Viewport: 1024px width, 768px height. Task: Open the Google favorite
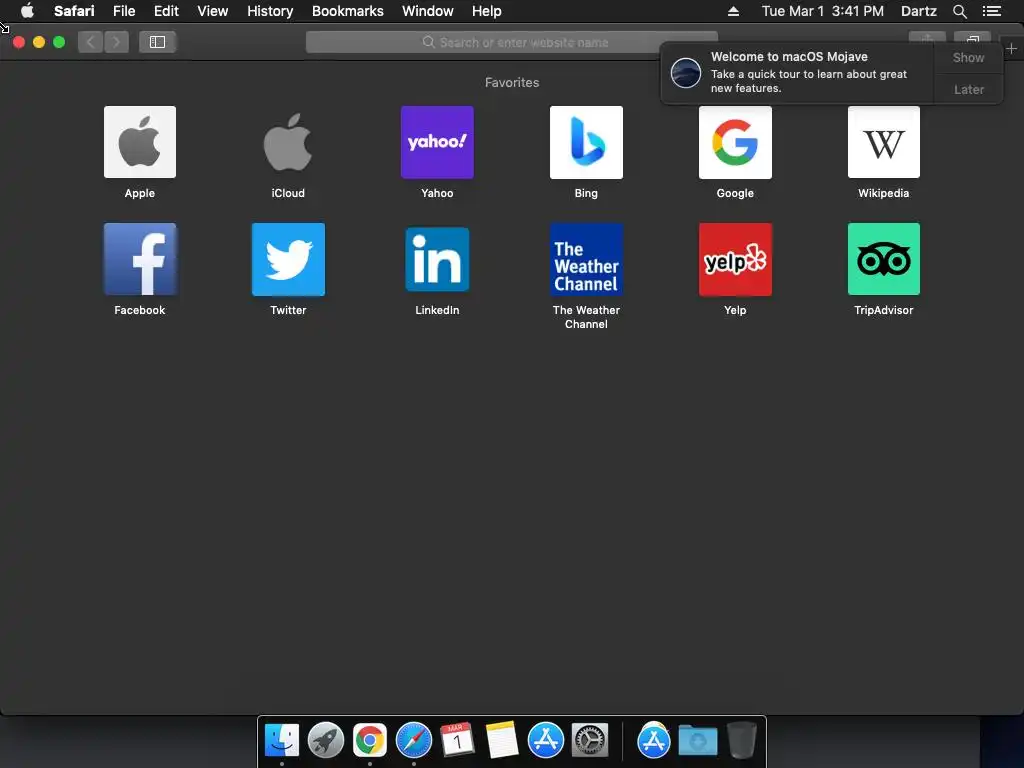pyautogui.click(x=735, y=142)
